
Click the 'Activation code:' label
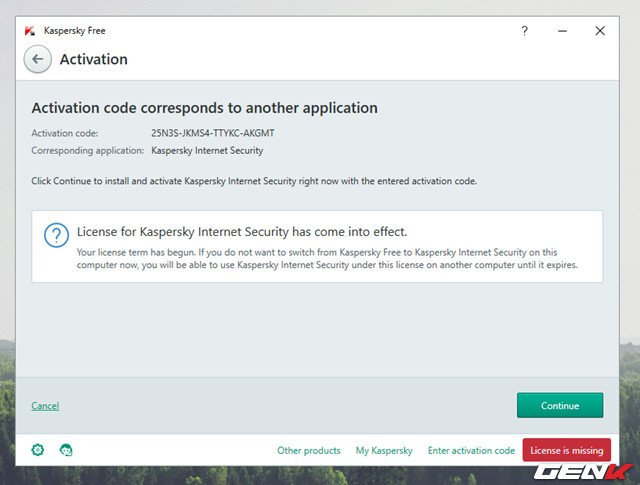tap(64, 133)
